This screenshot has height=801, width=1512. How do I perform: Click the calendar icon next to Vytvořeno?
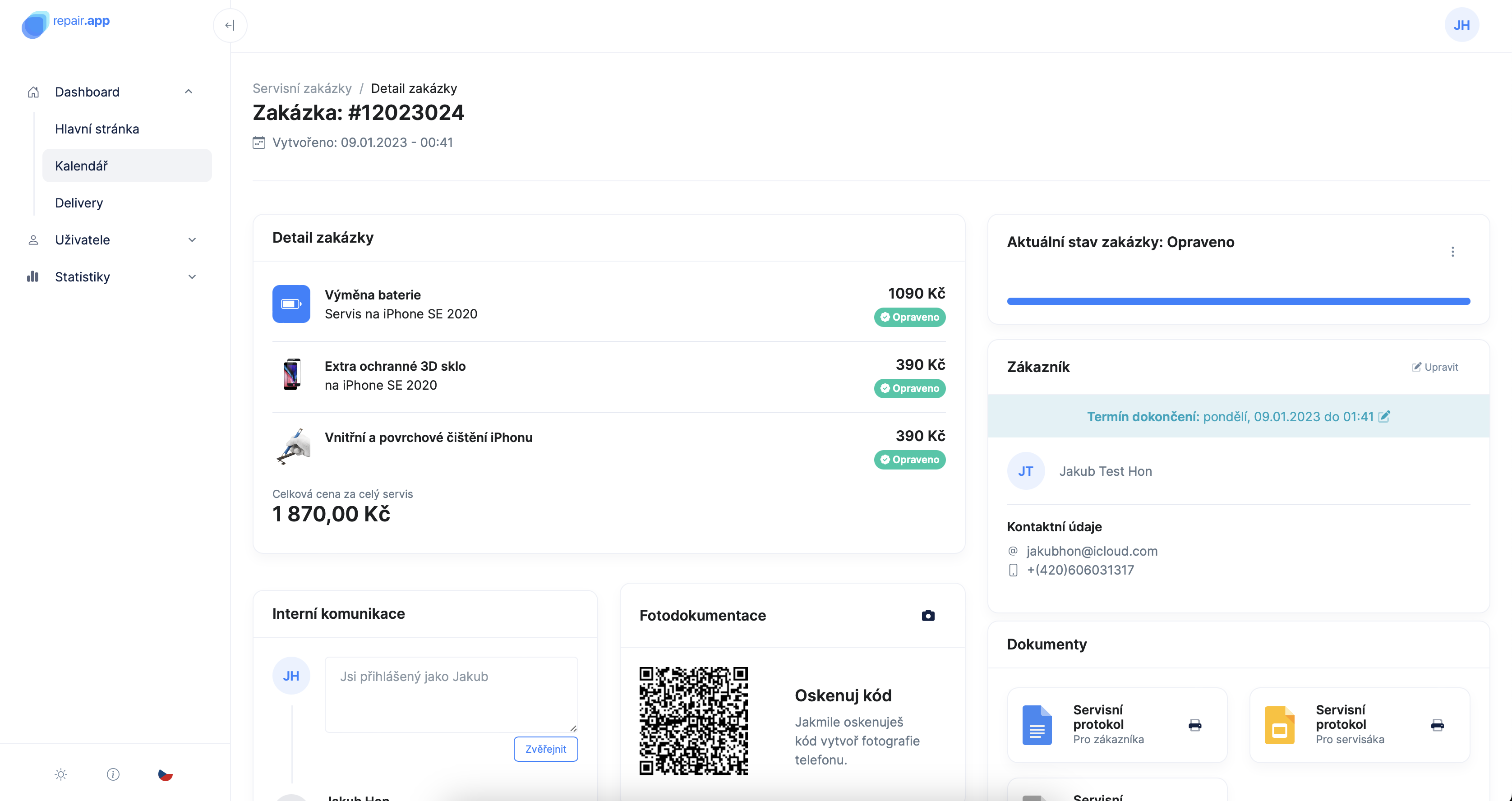tap(259, 143)
